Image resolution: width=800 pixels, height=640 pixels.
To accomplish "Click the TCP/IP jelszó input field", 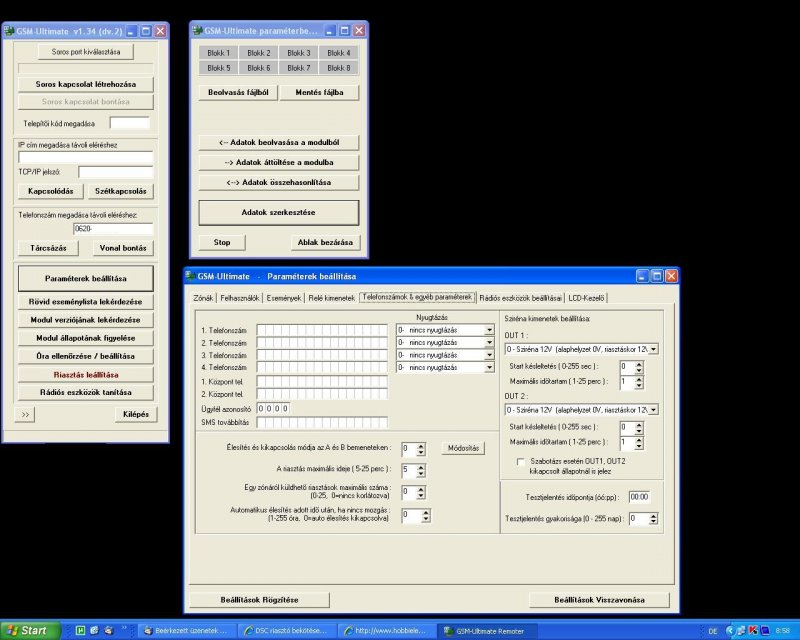I will tap(116, 172).
